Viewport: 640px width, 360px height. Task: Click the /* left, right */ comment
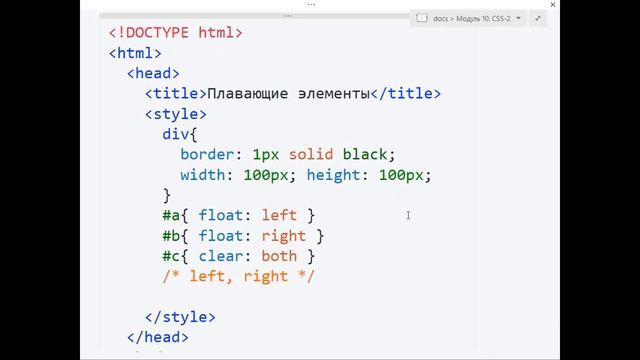click(239, 276)
